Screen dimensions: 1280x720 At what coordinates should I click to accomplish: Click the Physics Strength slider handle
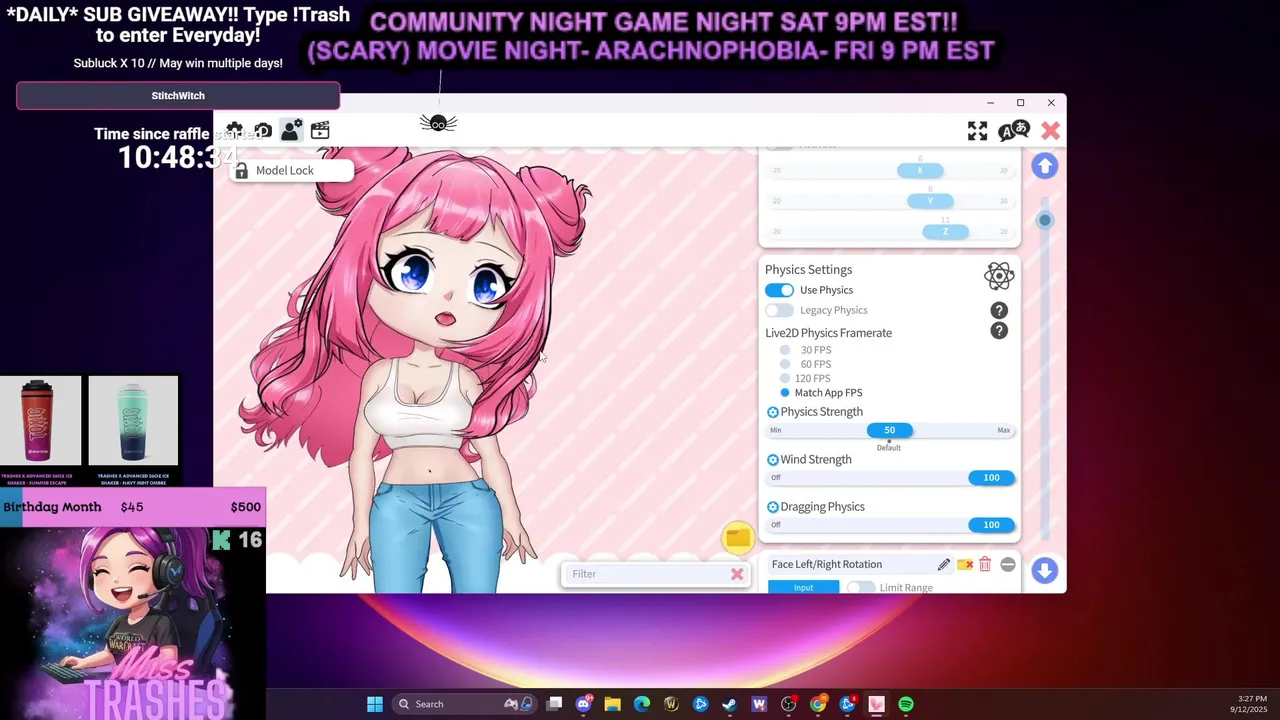click(x=889, y=430)
